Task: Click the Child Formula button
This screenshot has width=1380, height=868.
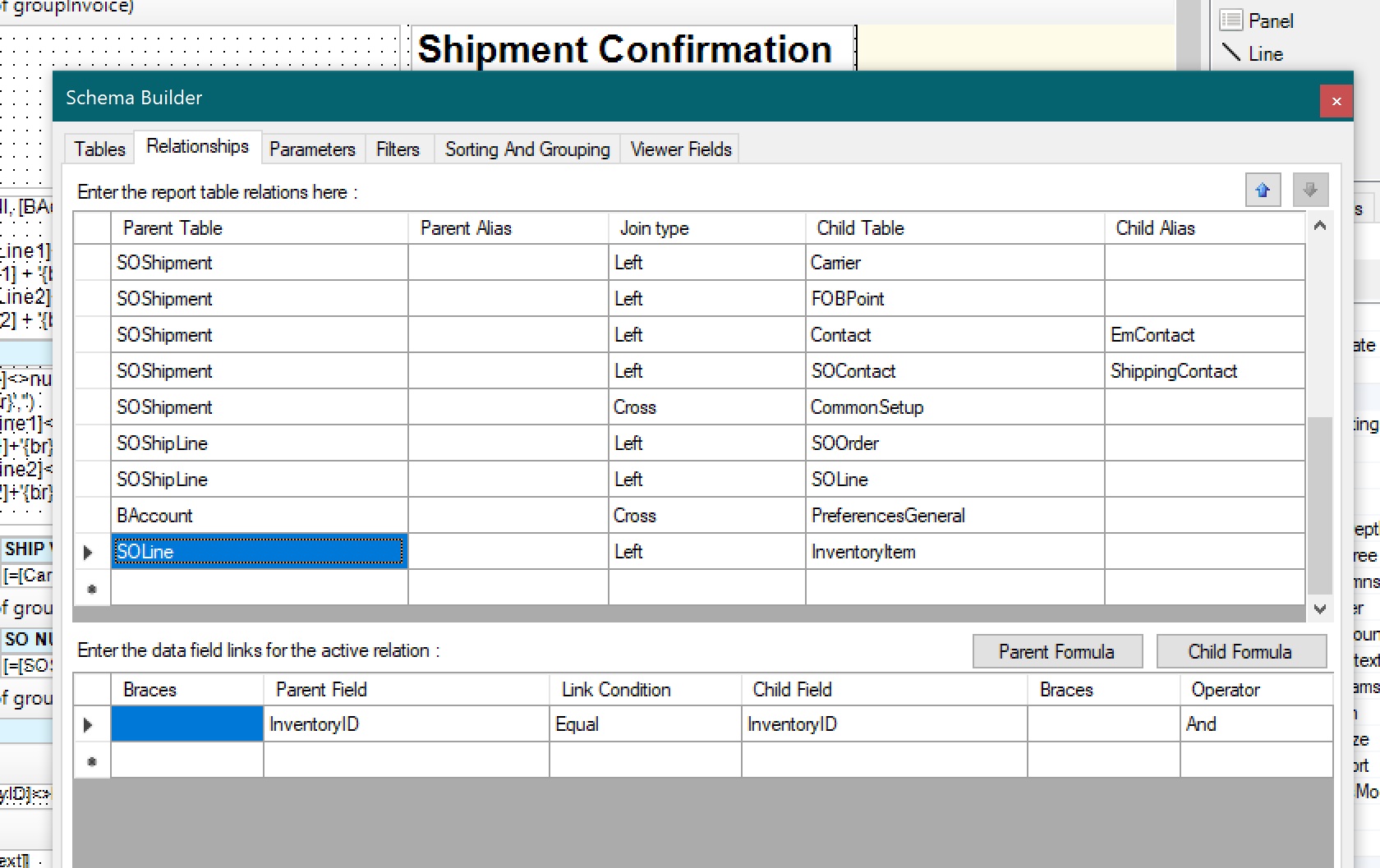Action: (1240, 652)
